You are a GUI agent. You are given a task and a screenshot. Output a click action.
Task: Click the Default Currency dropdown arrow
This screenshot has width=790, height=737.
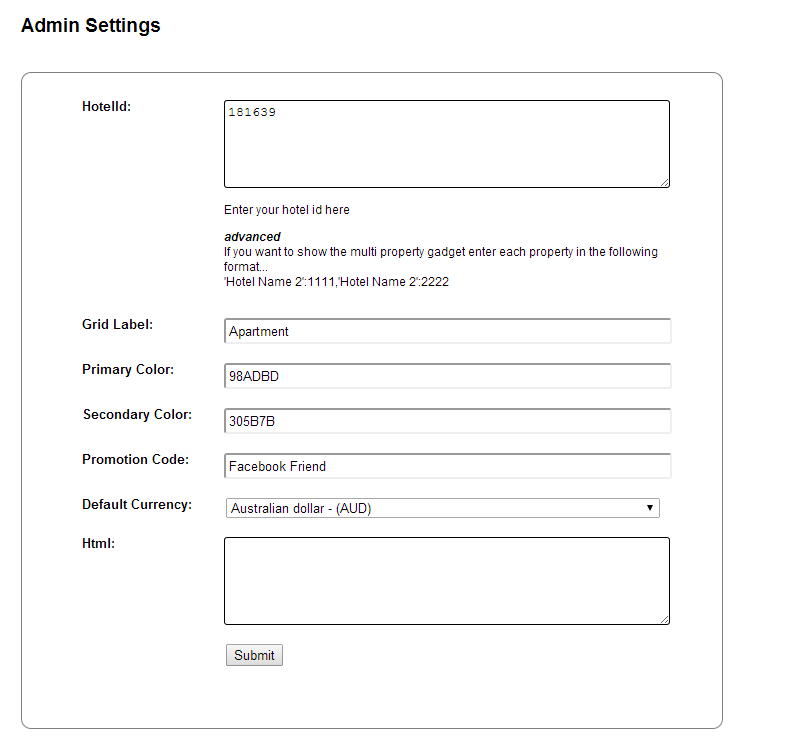pyautogui.click(x=650, y=508)
